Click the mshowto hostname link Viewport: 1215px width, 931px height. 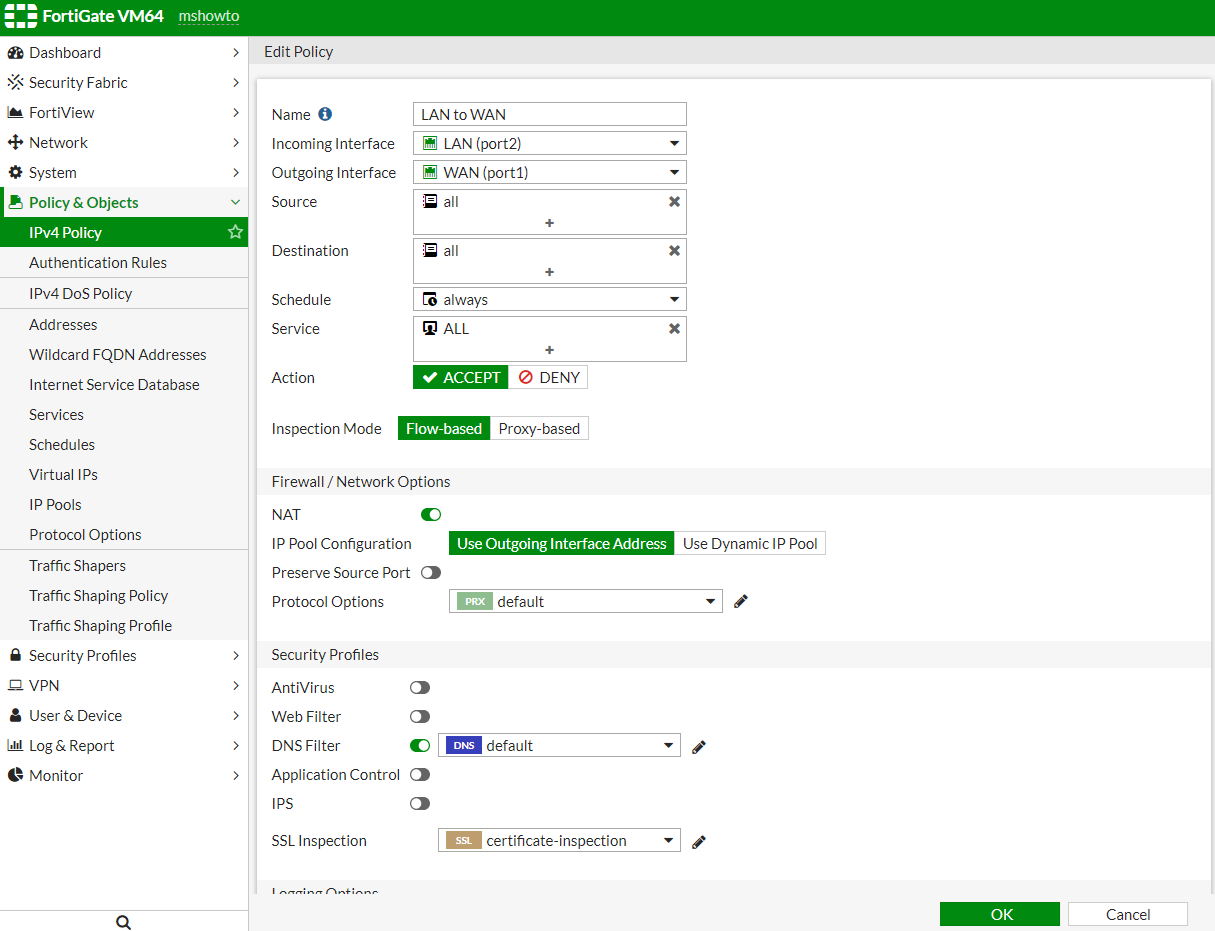point(209,17)
